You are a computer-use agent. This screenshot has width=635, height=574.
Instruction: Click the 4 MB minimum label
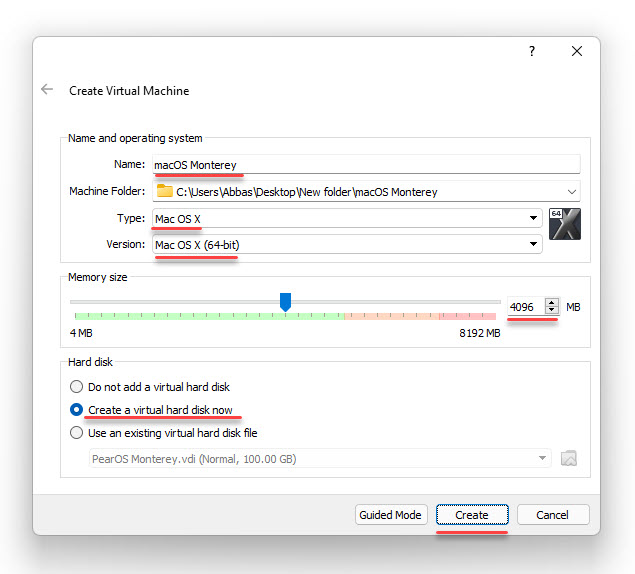(81, 333)
